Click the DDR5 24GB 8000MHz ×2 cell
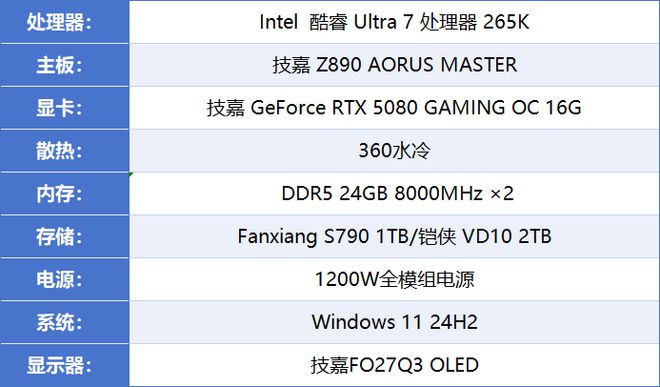The height and width of the screenshot is (387, 660). (x=394, y=193)
